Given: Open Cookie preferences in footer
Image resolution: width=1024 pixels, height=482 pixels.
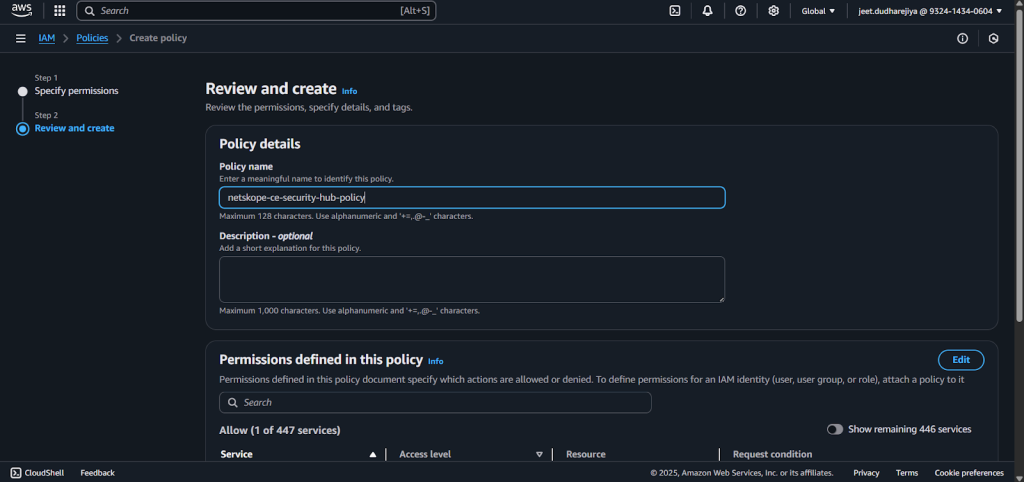Looking at the screenshot, I should 968,473.
